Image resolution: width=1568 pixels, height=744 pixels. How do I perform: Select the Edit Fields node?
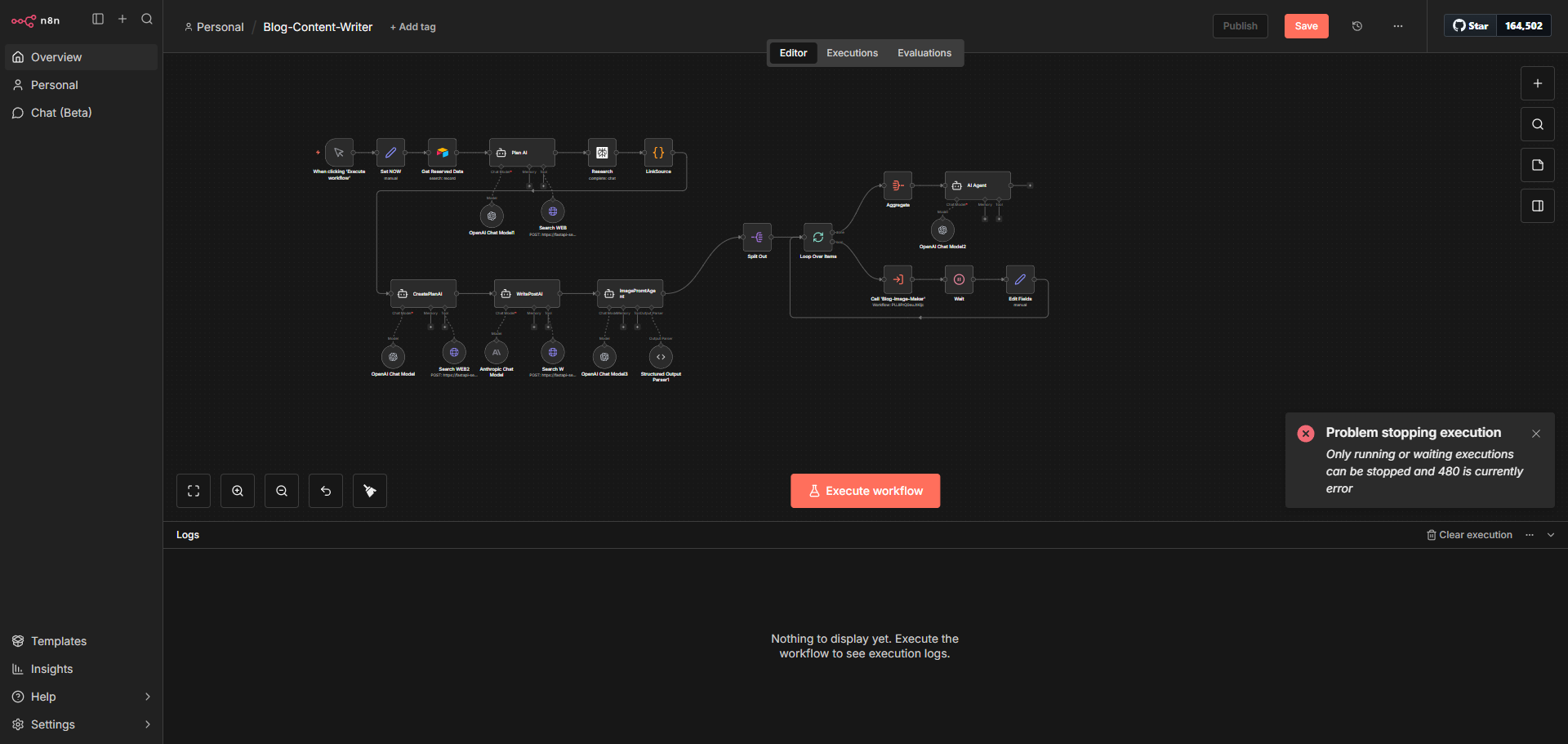tap(1020, 280)
